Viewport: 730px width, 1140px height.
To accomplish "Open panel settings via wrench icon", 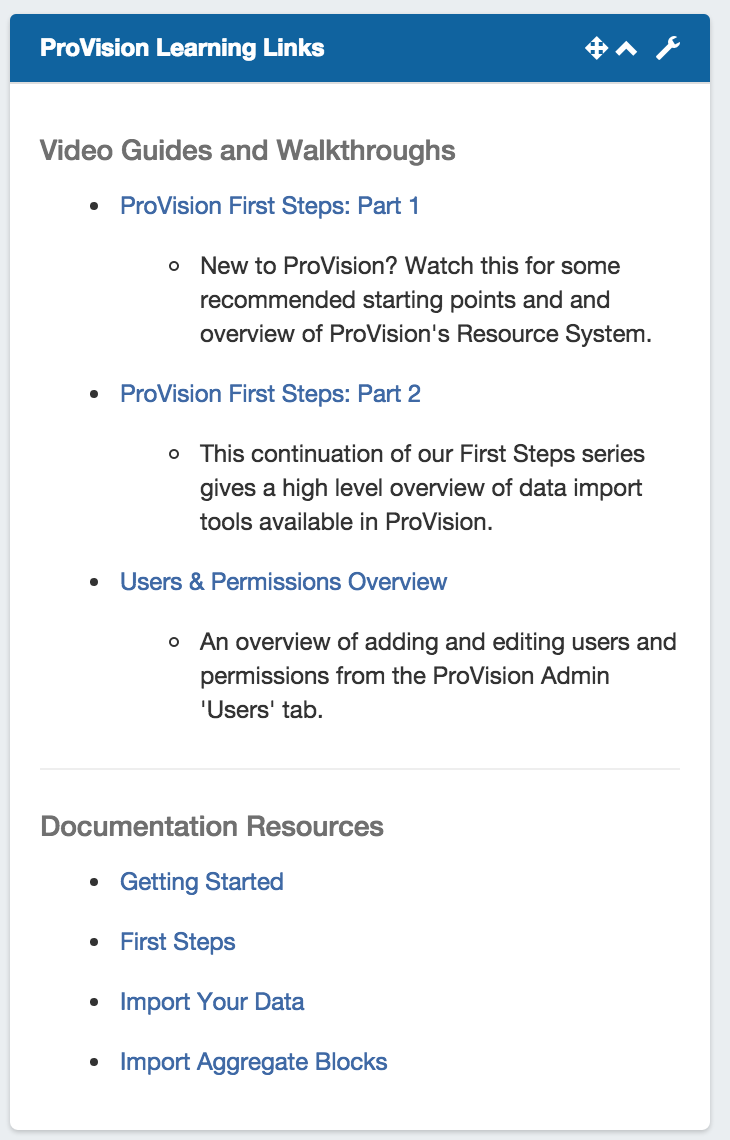I will point(668,48).
